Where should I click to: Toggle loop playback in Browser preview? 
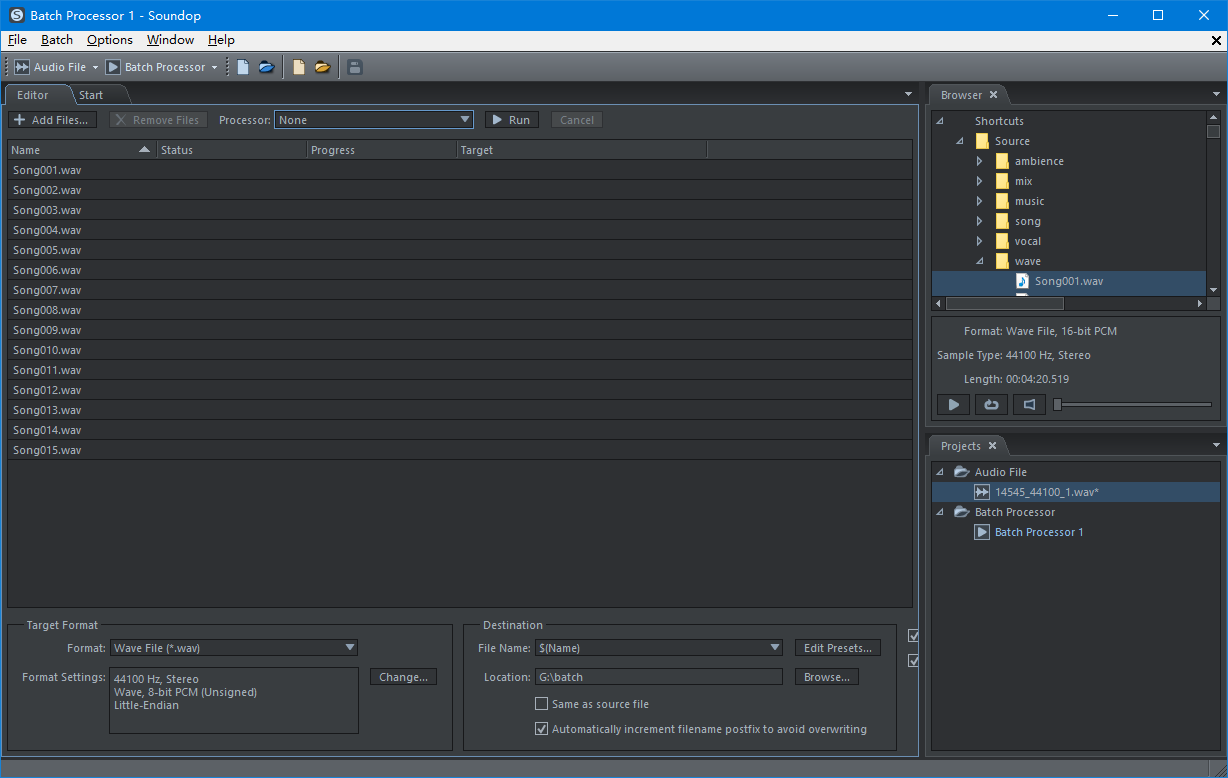[x=991, y=404]
